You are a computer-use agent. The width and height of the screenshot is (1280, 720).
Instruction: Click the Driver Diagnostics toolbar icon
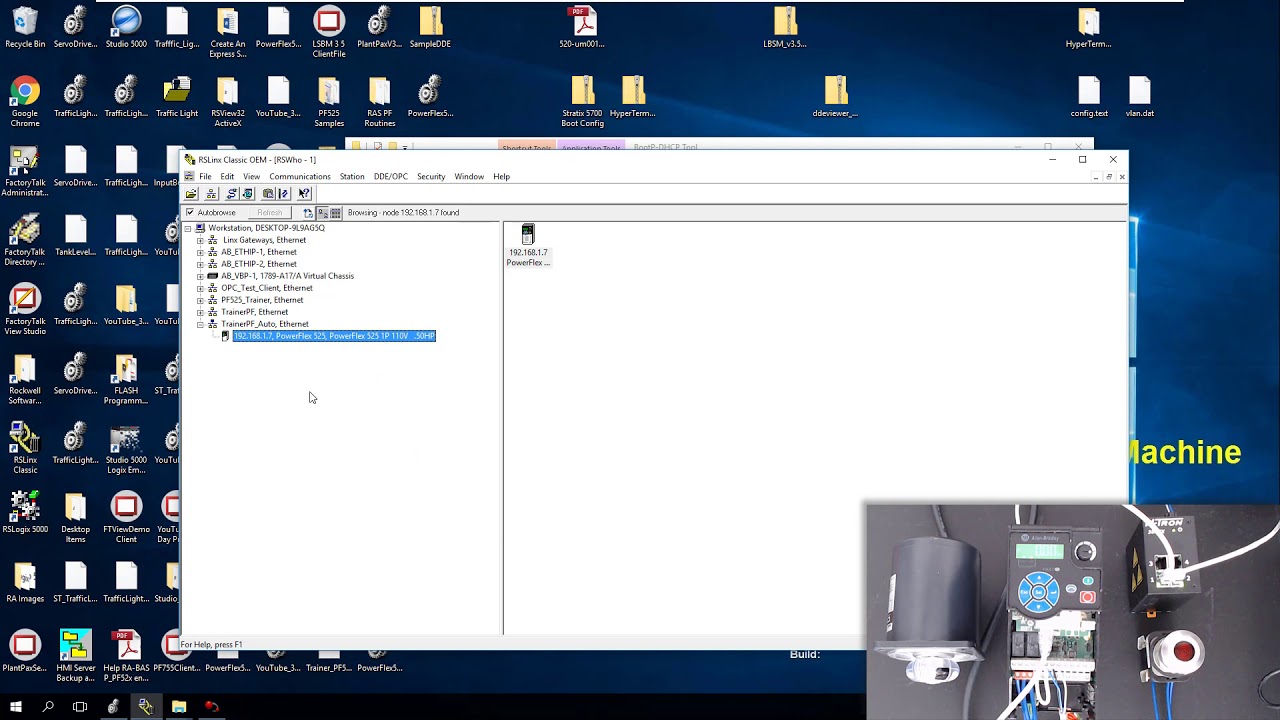[248, 194]
